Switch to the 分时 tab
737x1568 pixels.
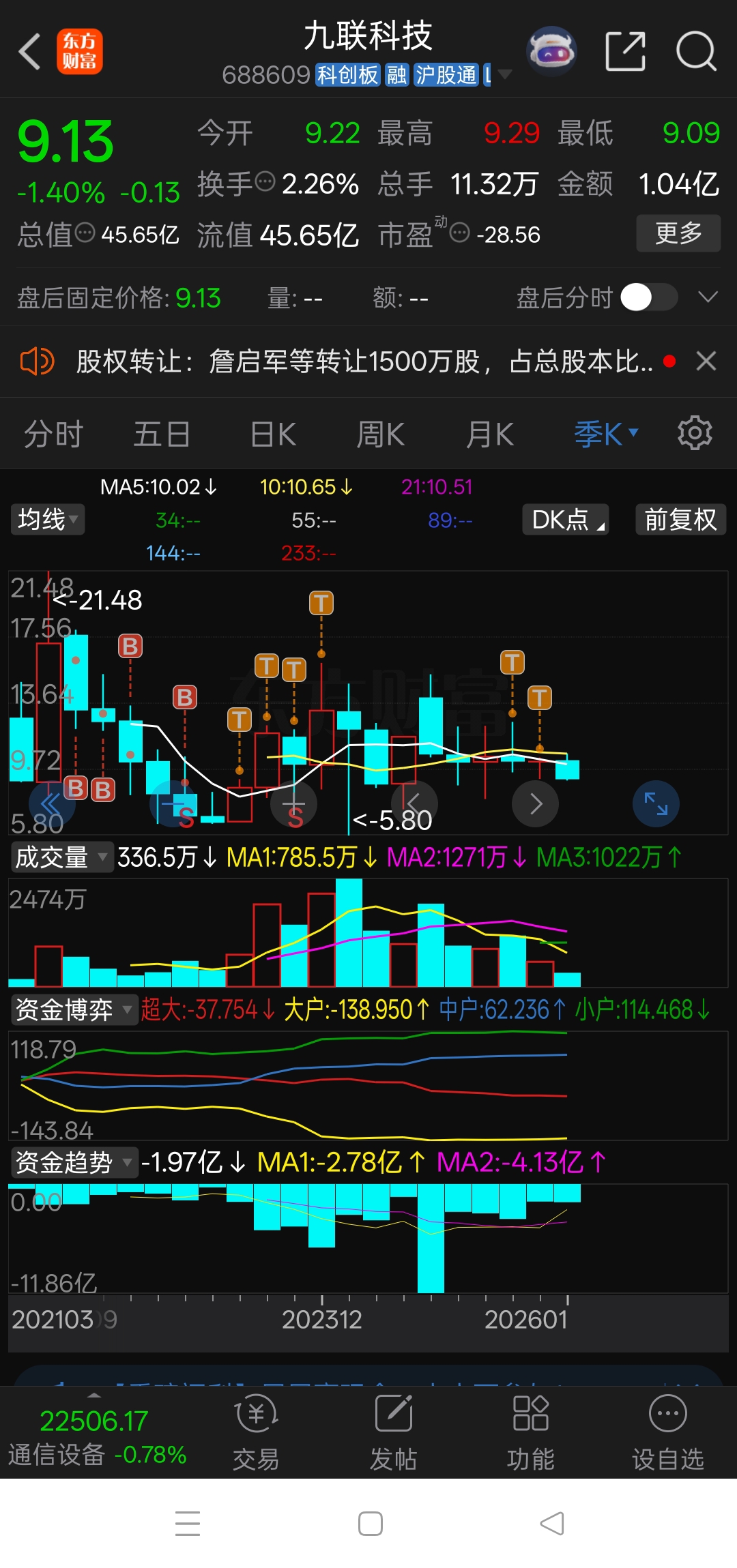(x=53, y=434)
